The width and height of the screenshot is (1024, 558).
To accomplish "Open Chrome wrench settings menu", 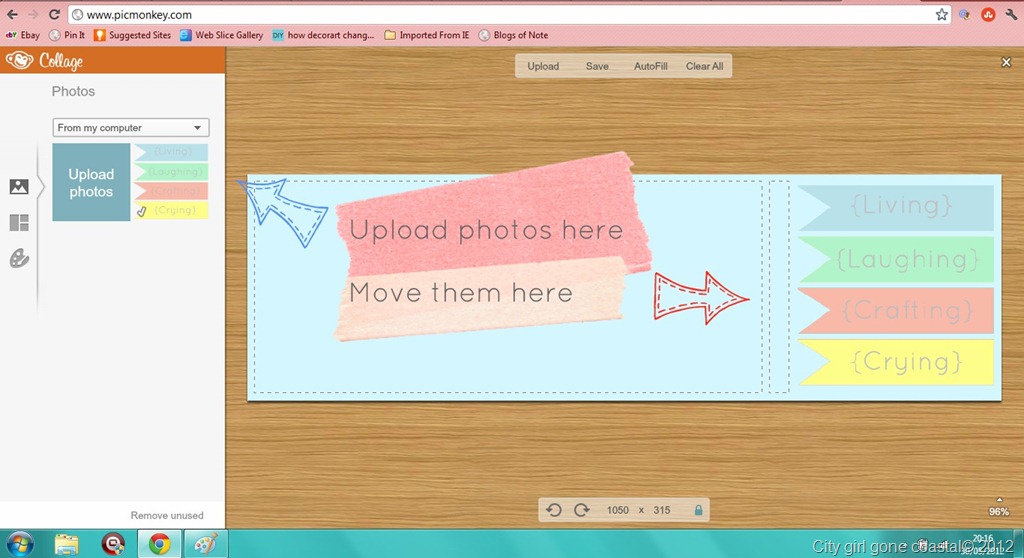I will [x=1012, y=14].
